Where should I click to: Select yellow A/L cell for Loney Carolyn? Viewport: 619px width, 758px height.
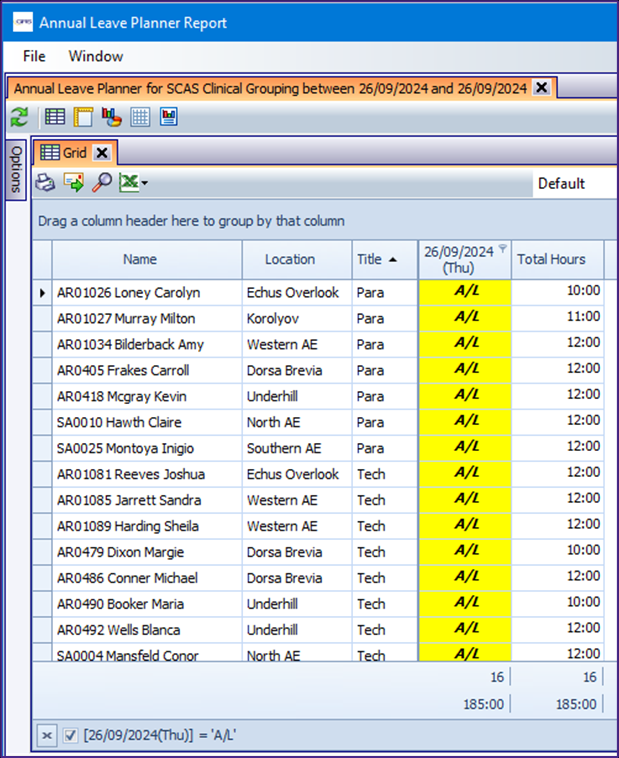pos(466,293)
